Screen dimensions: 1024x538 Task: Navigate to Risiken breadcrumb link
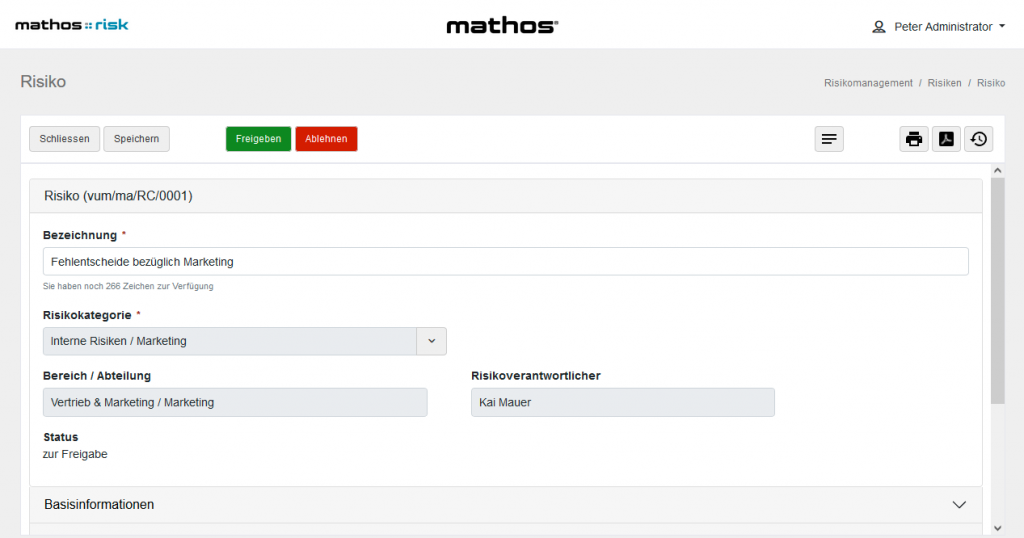944,83
